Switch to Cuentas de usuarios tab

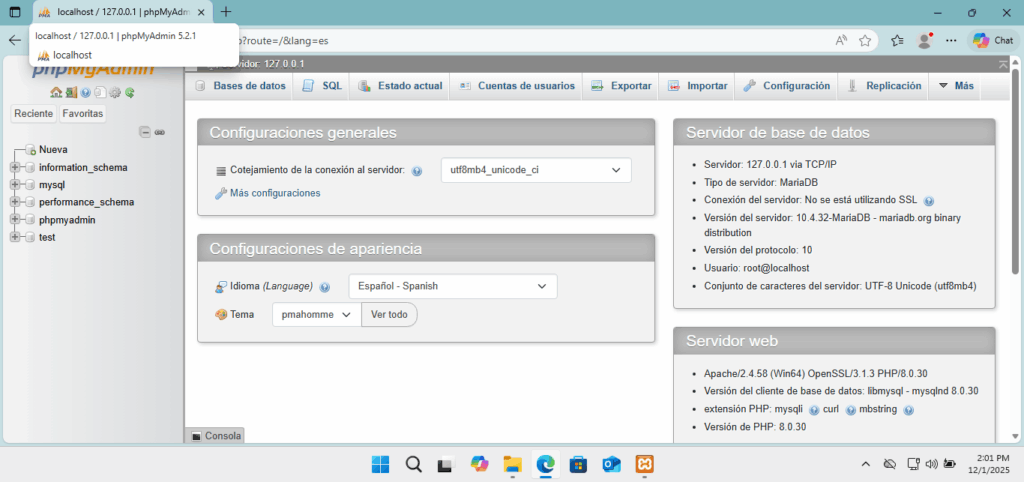517,86
